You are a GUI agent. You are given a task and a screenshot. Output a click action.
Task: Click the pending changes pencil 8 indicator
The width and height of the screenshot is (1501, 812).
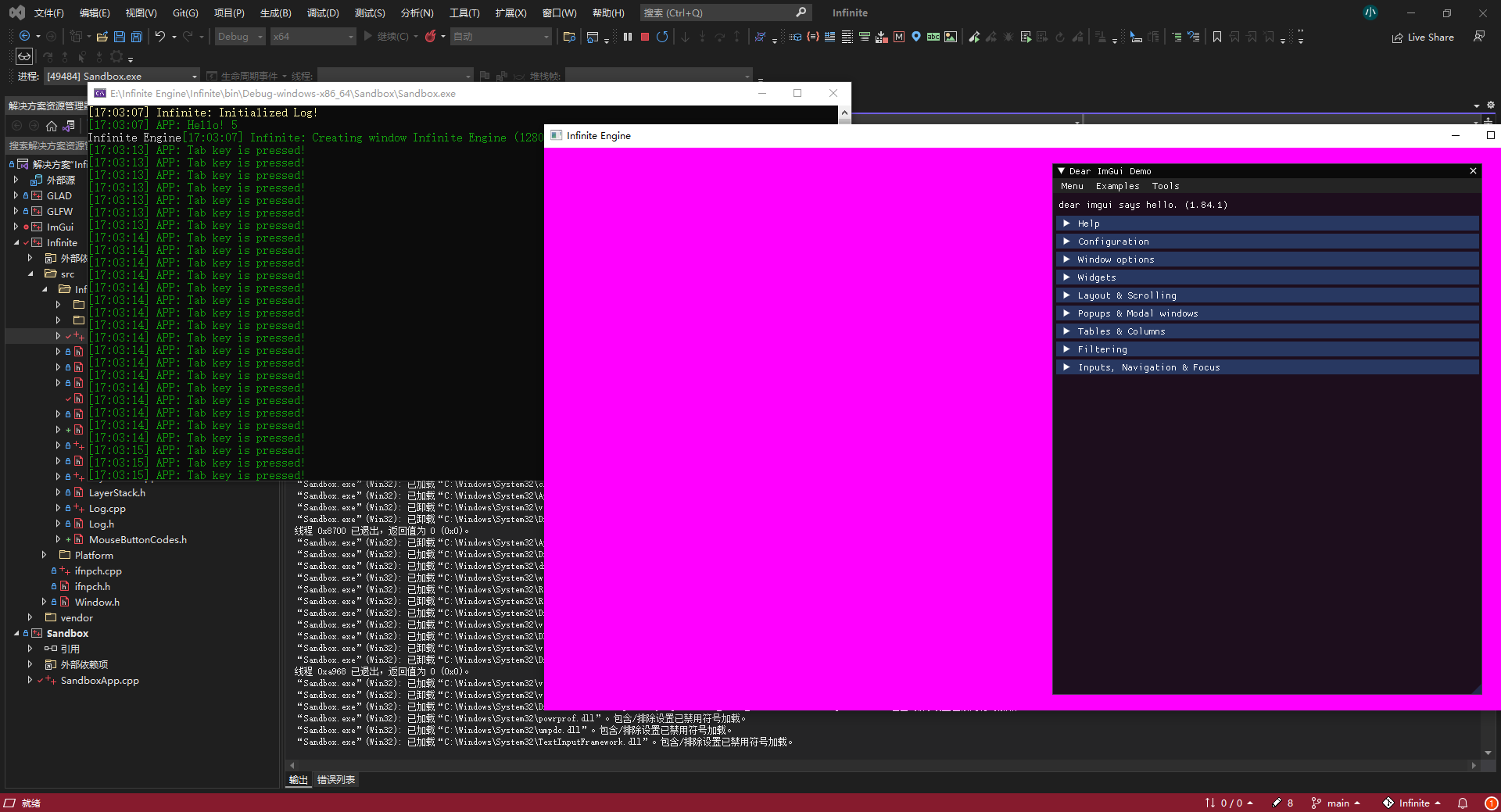point(1283,803)
